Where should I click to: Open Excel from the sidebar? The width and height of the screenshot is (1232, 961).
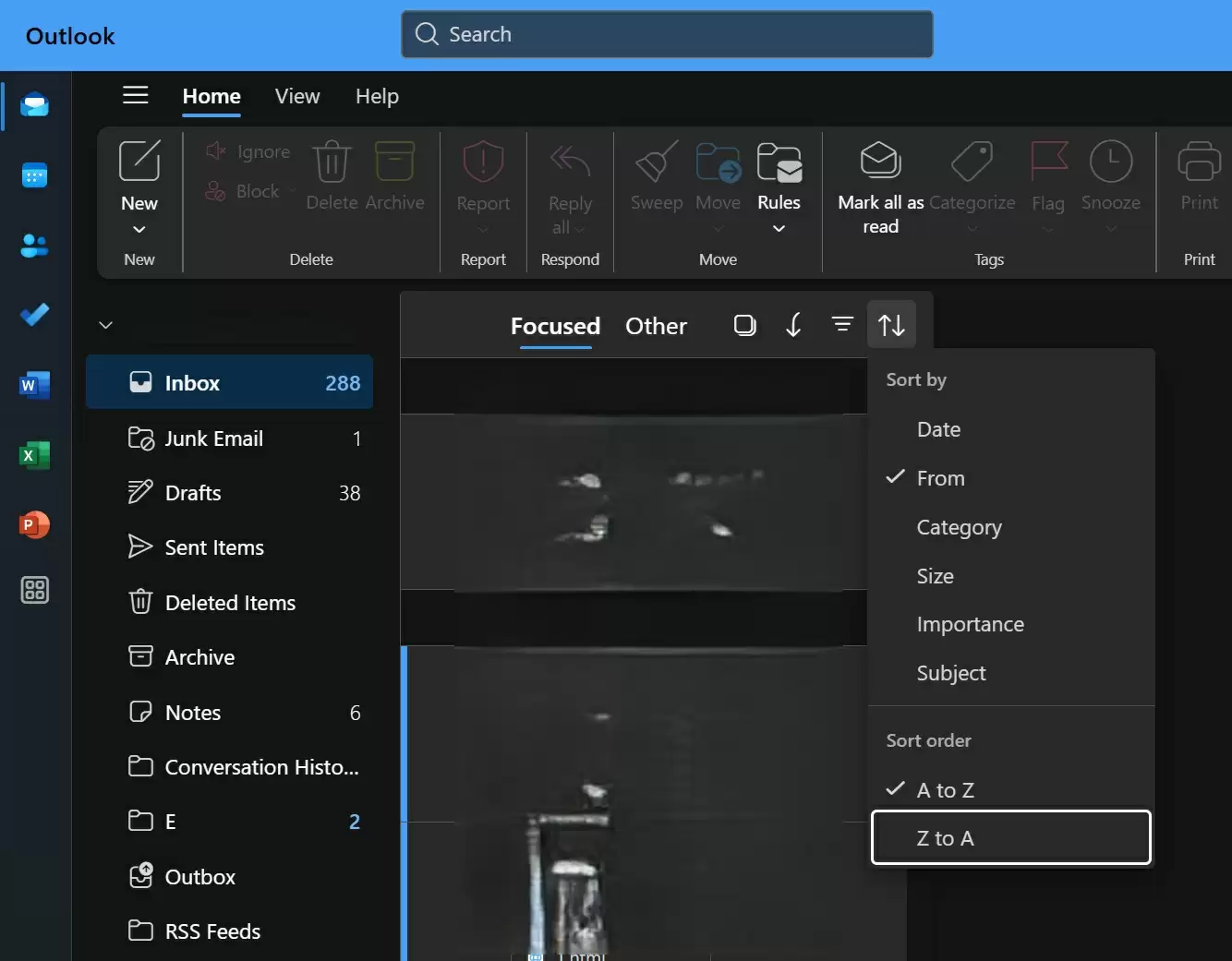pos(34,455)
